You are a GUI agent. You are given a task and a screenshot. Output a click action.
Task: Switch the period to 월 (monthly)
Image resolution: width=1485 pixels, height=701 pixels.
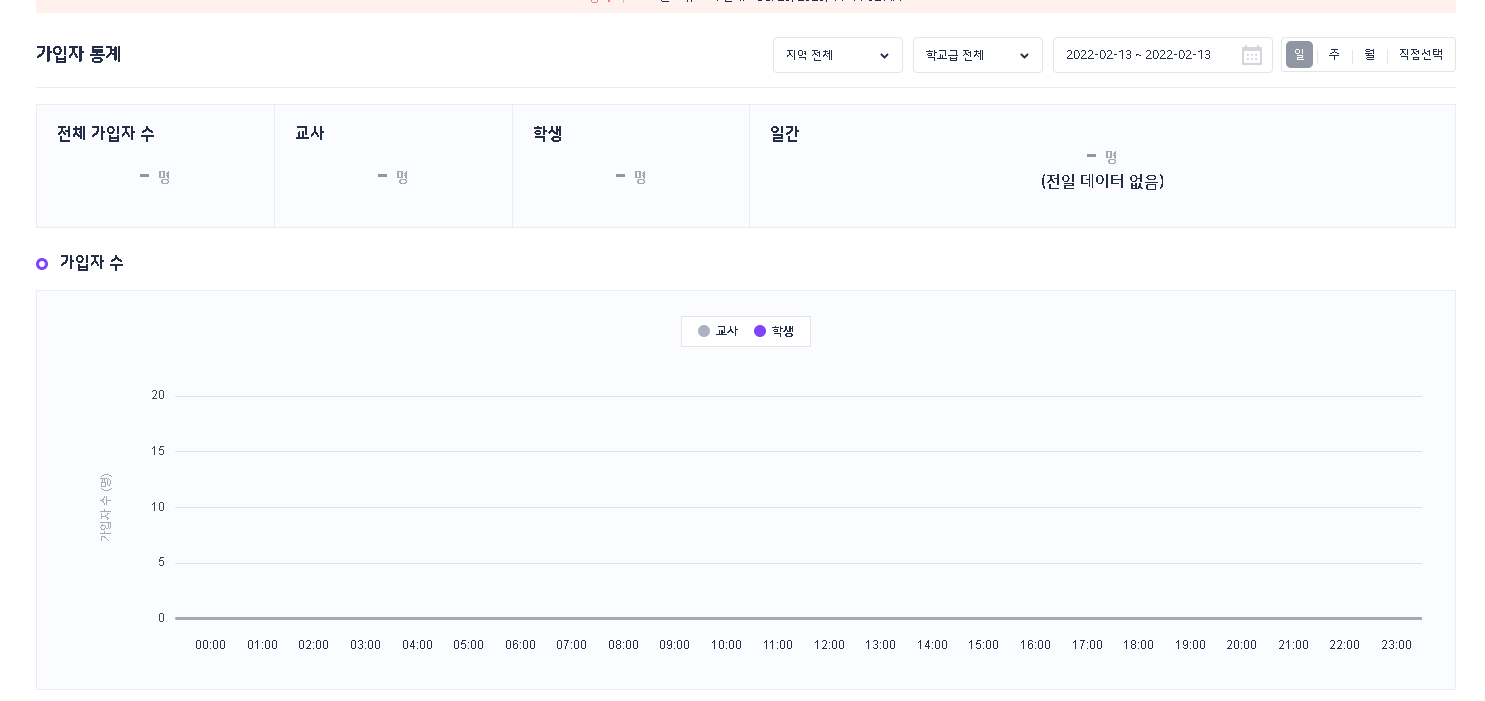click(x=1369, y=55)
